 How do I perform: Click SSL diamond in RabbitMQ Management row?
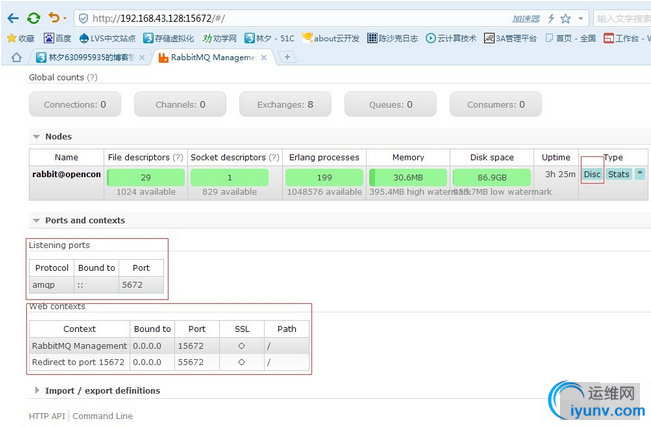point(242,346)
